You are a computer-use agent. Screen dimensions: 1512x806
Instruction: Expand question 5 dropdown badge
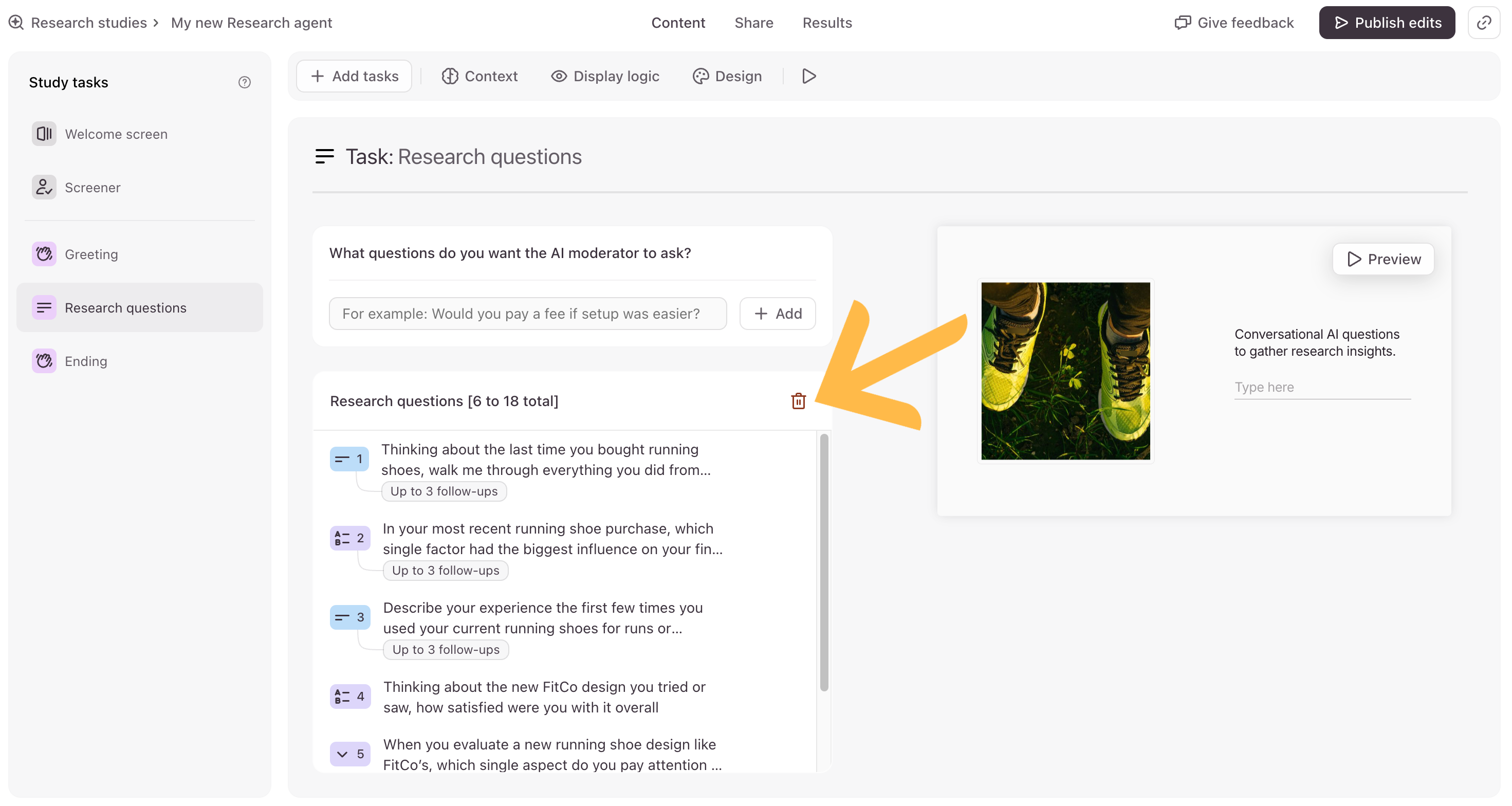(350, 754)
